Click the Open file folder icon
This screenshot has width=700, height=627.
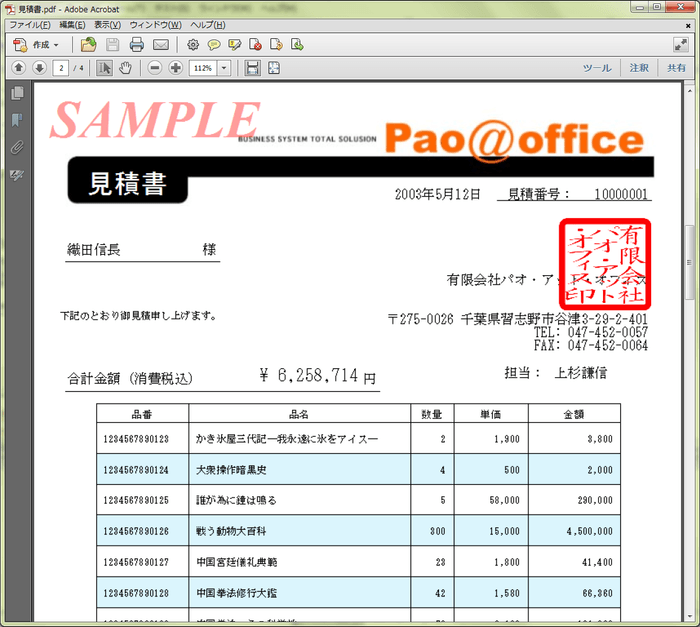tap(89, 45)
